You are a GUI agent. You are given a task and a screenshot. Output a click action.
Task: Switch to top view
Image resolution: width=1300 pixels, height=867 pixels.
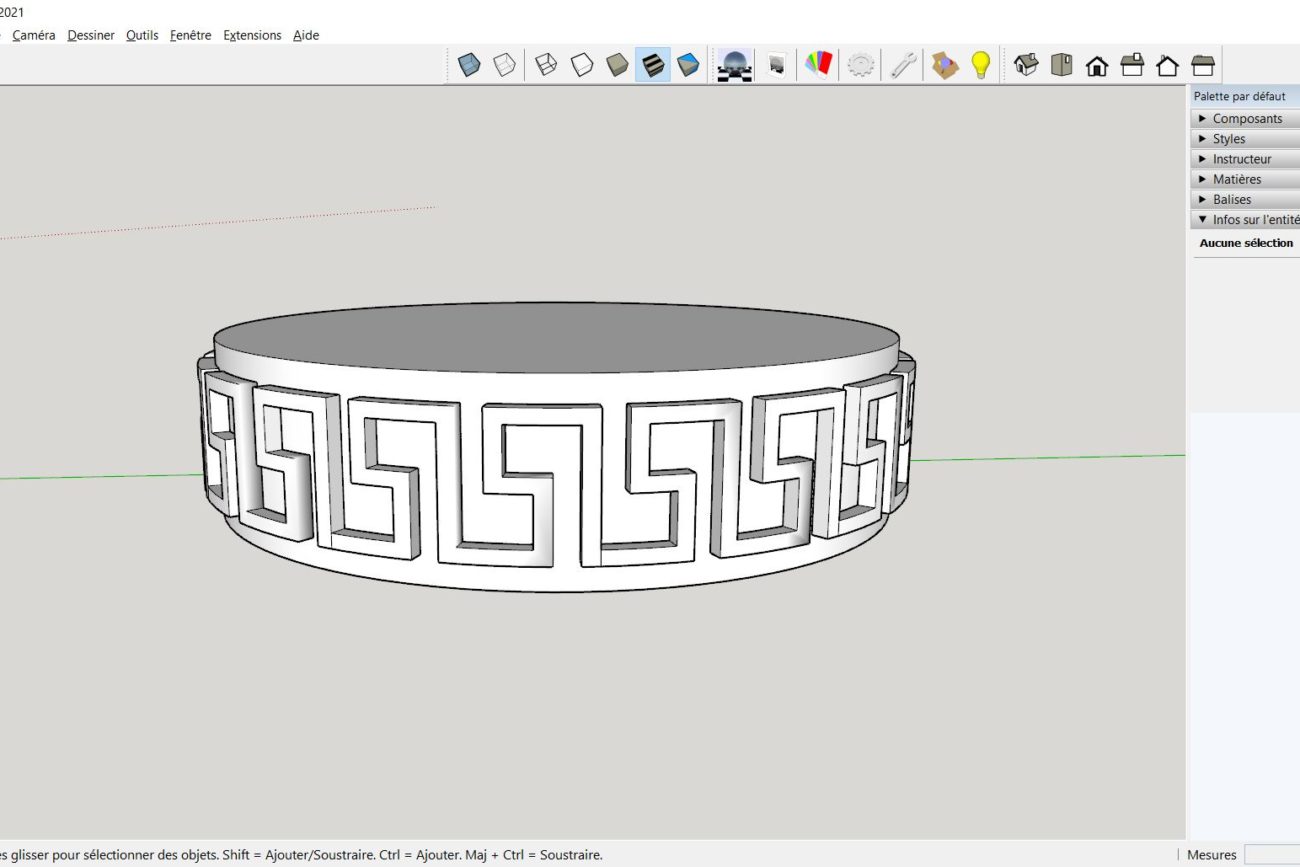pos(1061,65)
